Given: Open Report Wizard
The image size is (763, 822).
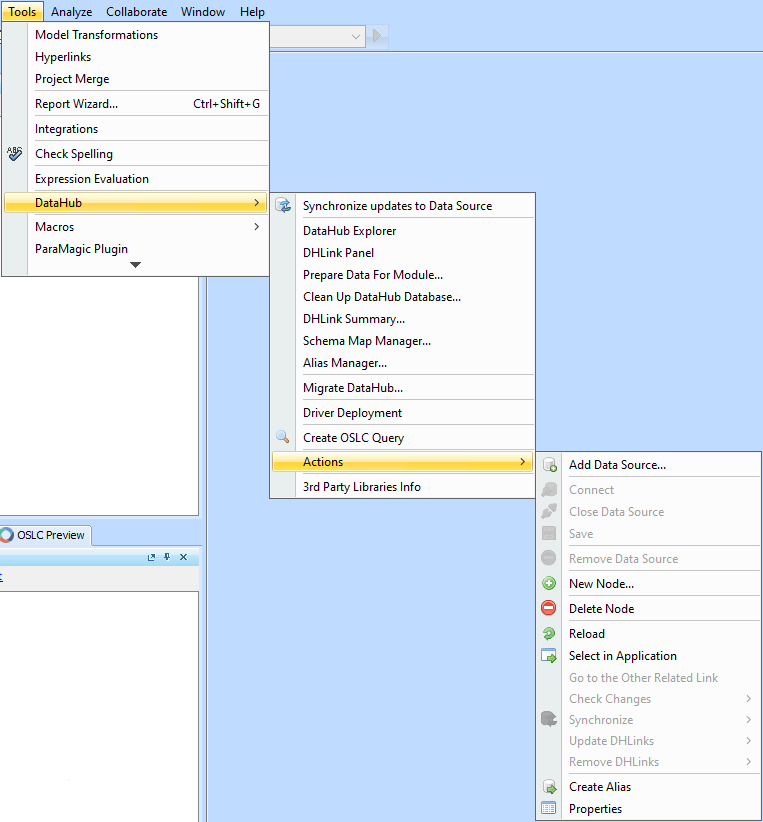Looking at the screenshot, I should pos(136,104).
